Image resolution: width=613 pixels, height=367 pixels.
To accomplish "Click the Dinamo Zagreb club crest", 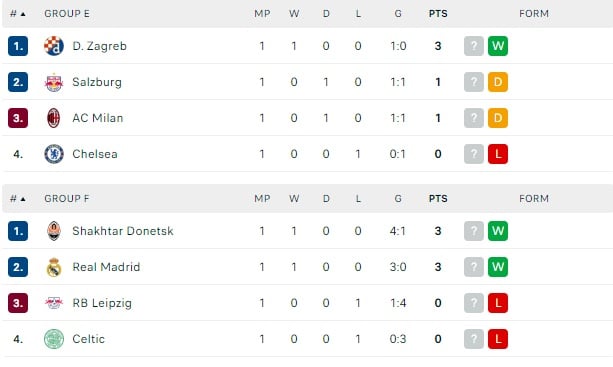I will [54, 46].
